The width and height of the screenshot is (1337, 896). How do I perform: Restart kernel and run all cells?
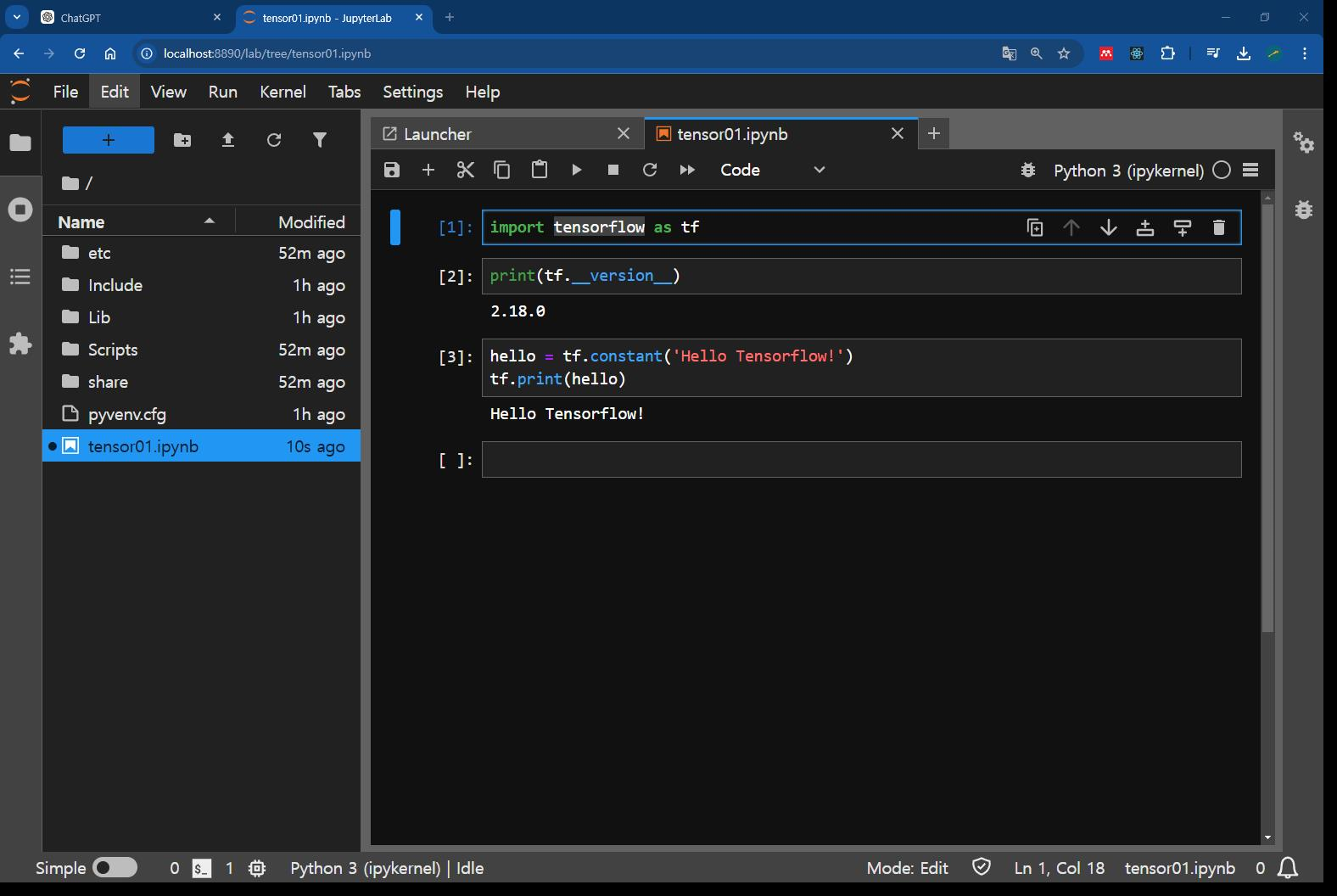[x=687, y=170]
